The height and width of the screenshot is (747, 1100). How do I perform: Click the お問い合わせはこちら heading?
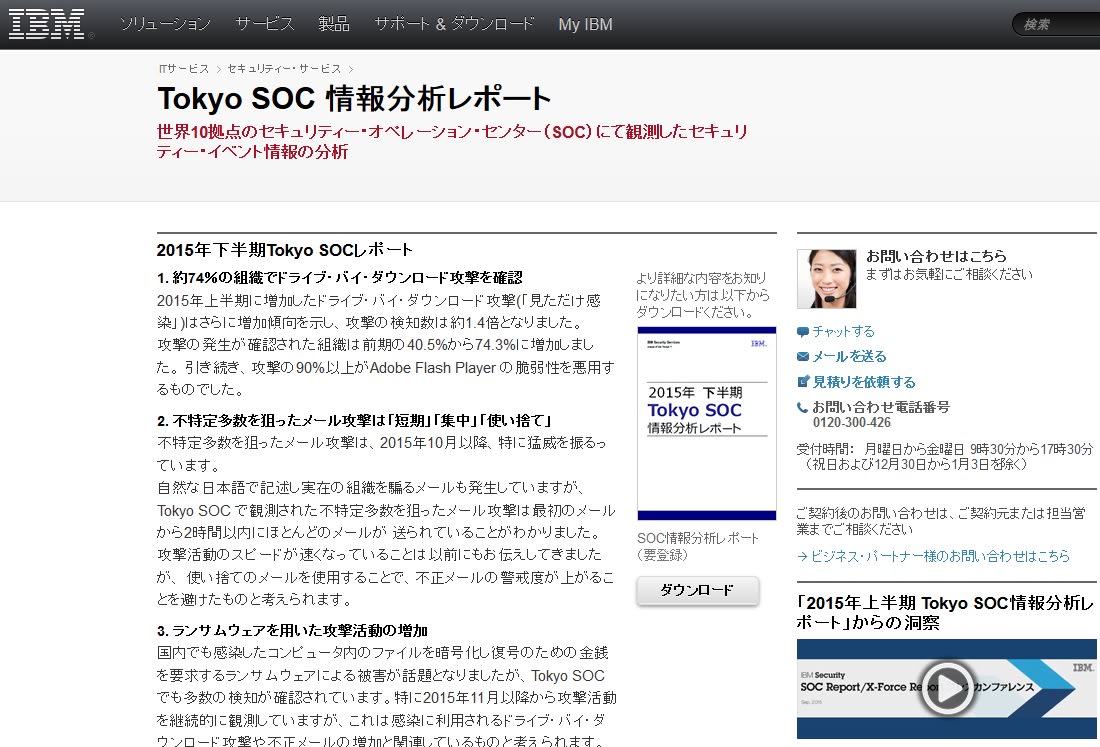click(936, 256)
